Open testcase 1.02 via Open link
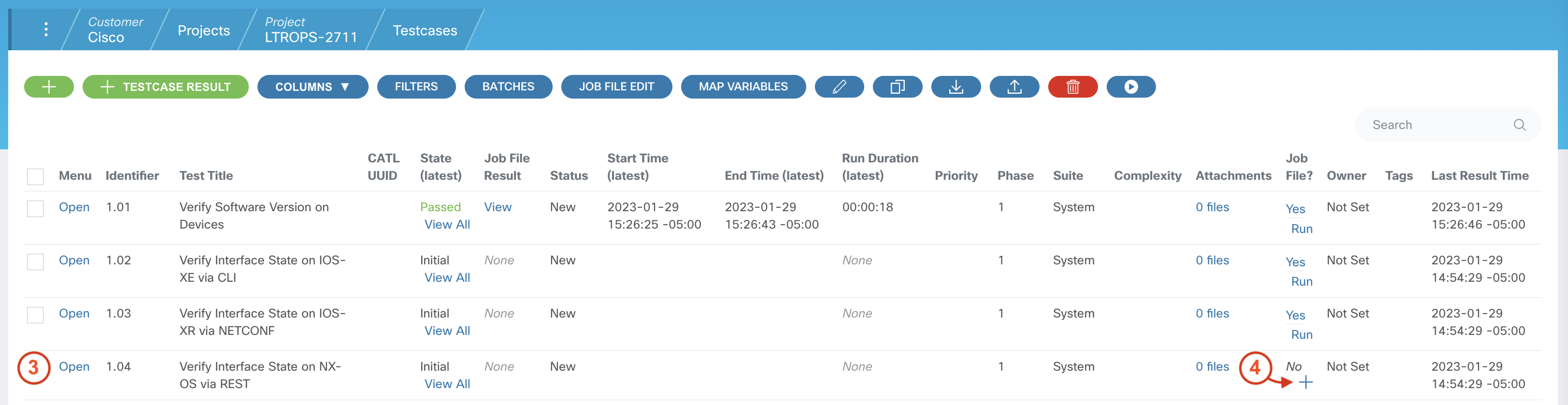This screenshot has height=405, width=1568. click(73, 260)
